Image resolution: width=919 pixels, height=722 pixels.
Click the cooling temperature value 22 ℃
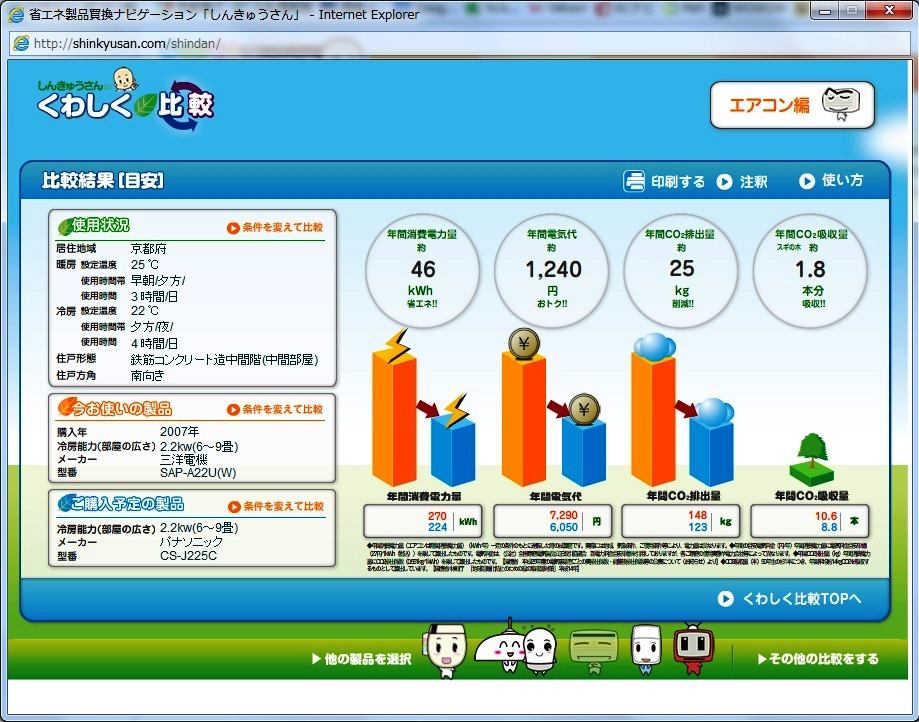(145, 311)
